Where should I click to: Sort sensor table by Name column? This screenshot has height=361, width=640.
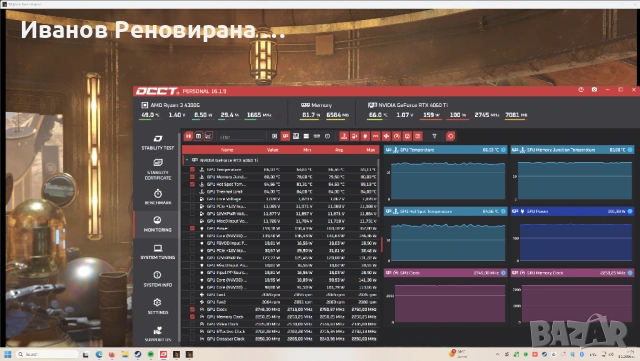227,150
